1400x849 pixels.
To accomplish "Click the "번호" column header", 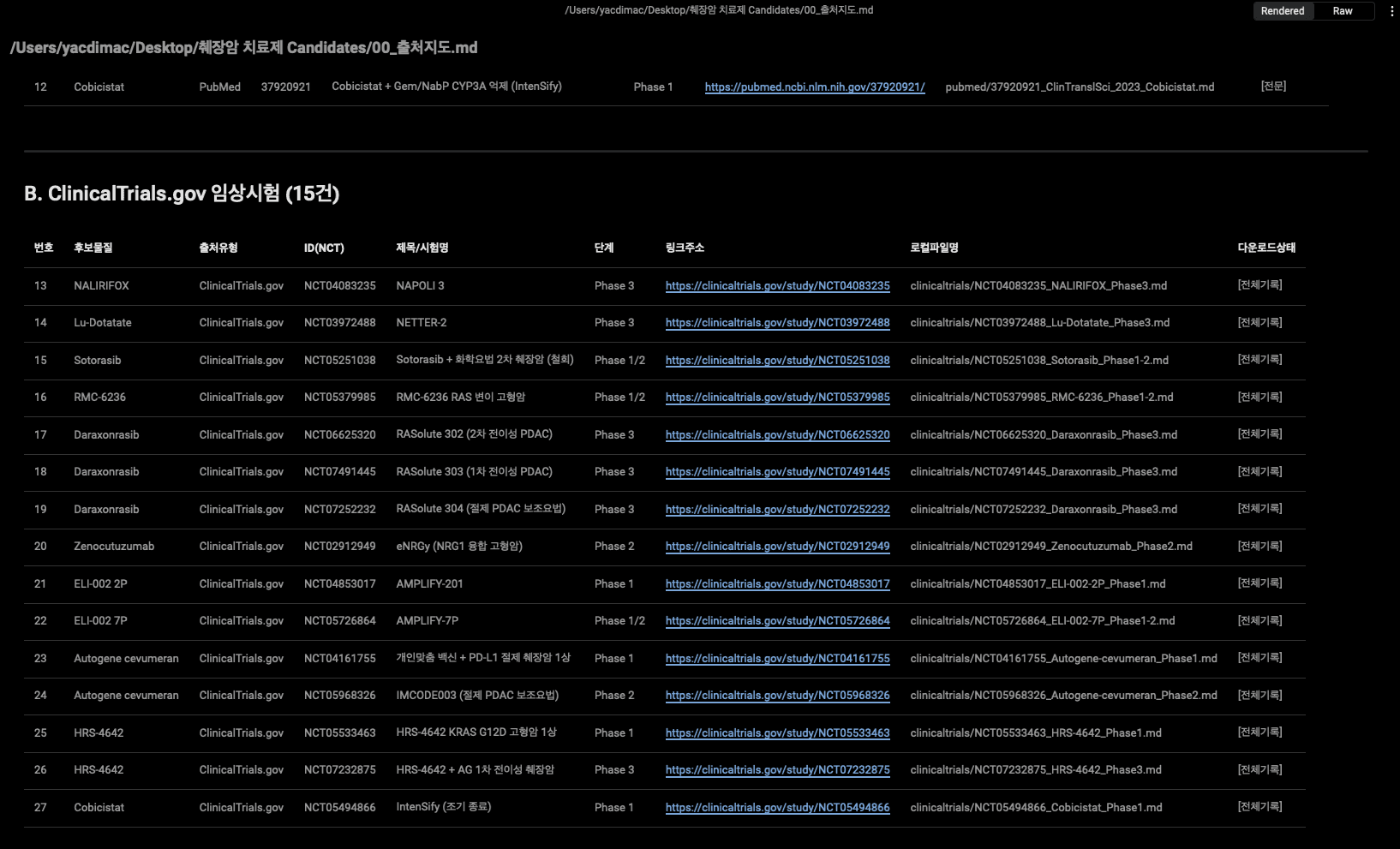I will click(44, 248).
